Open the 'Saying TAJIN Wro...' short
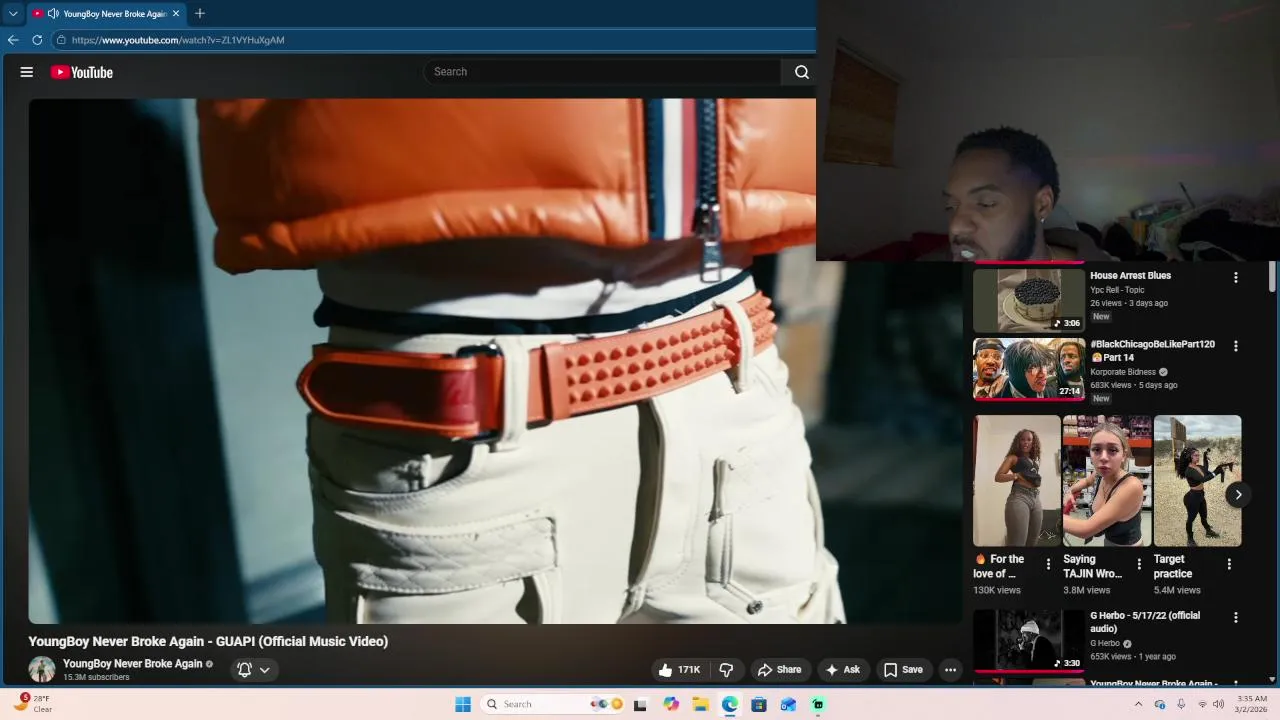This screenshot has height=720, width=1280. (1107, 481)
